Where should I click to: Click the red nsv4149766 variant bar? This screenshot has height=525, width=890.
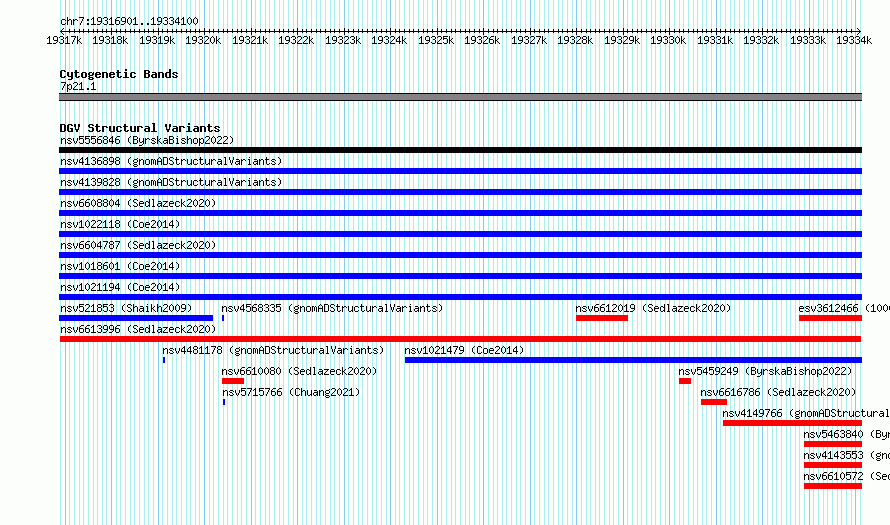(792, 423)
